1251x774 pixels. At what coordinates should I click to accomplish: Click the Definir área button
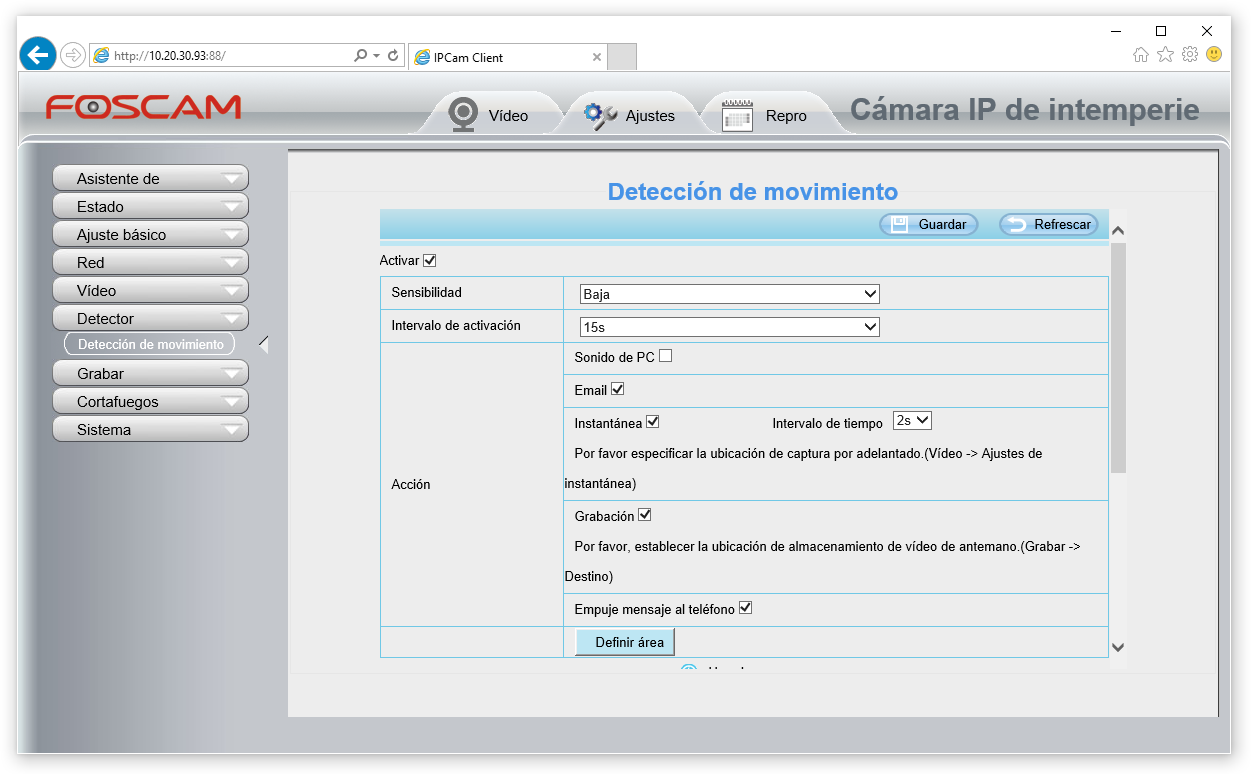click(626, 642)
